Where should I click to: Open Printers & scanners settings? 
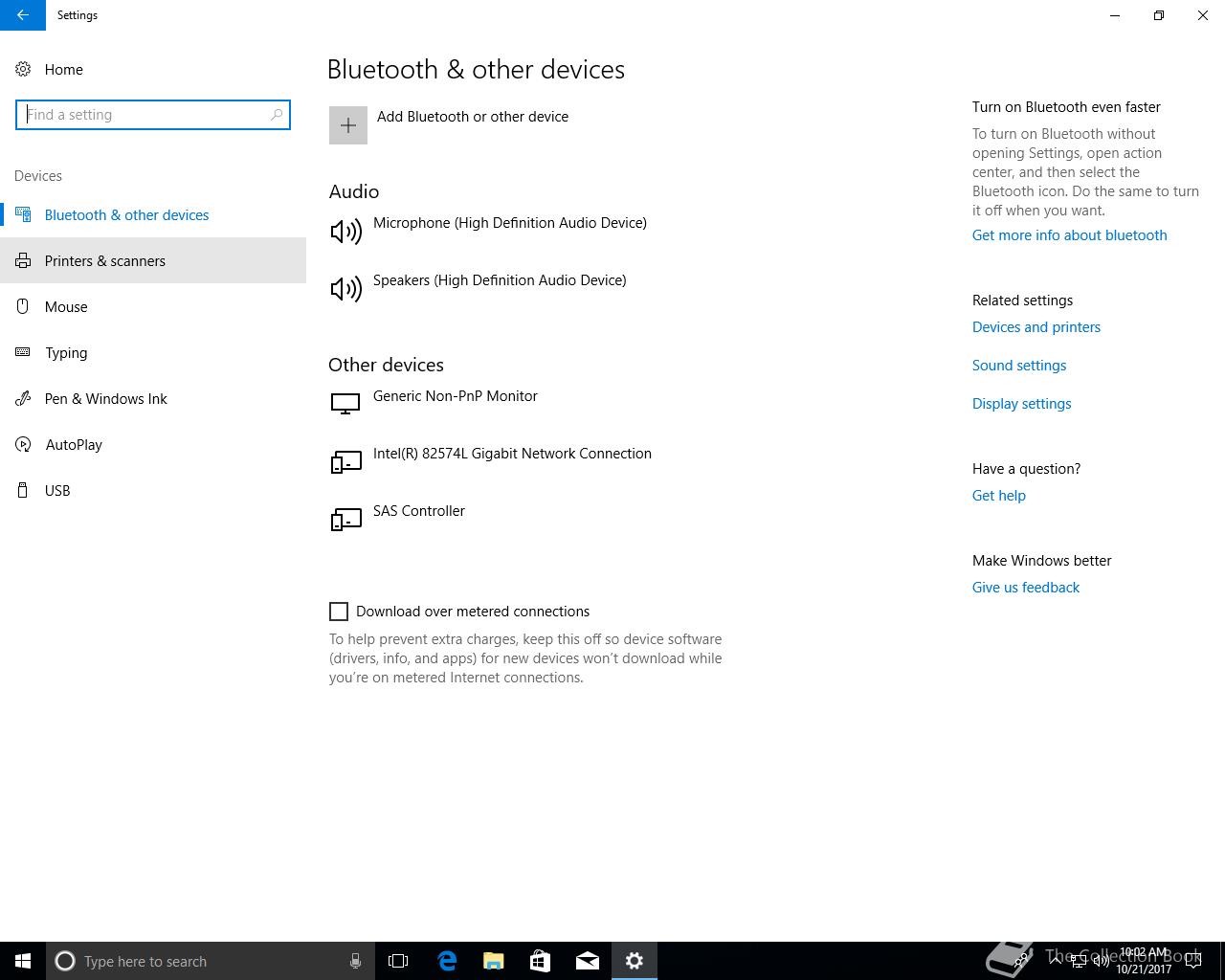tap(153, 260)
